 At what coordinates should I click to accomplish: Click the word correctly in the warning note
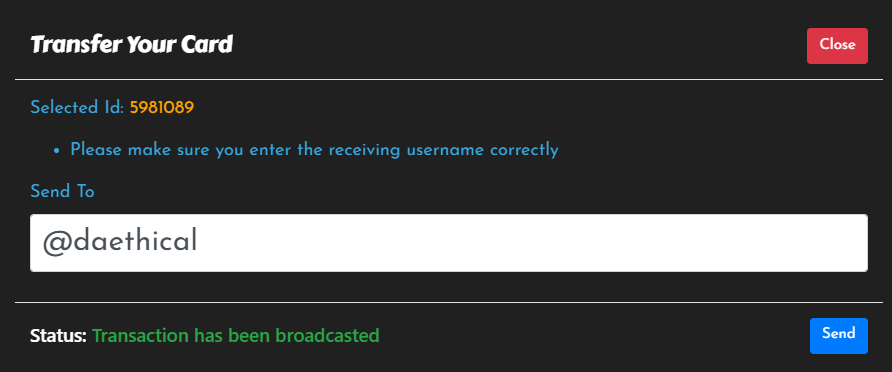524,150
